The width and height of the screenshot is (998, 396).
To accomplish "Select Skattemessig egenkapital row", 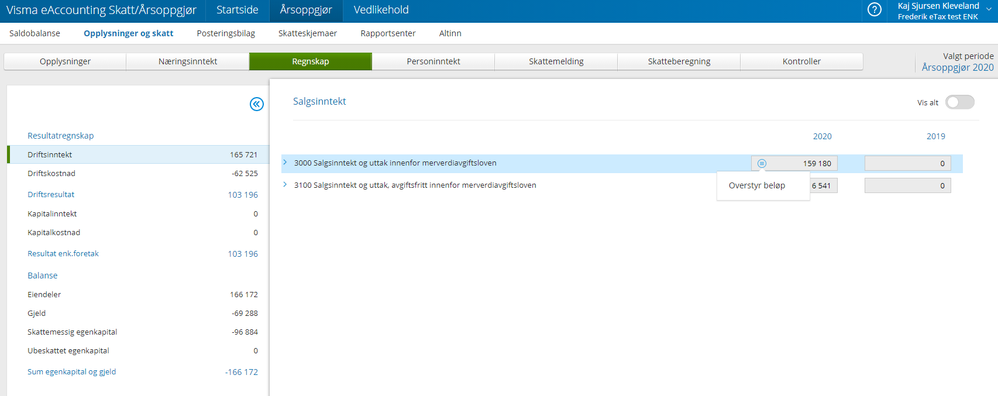I will (x=137, y=332).
